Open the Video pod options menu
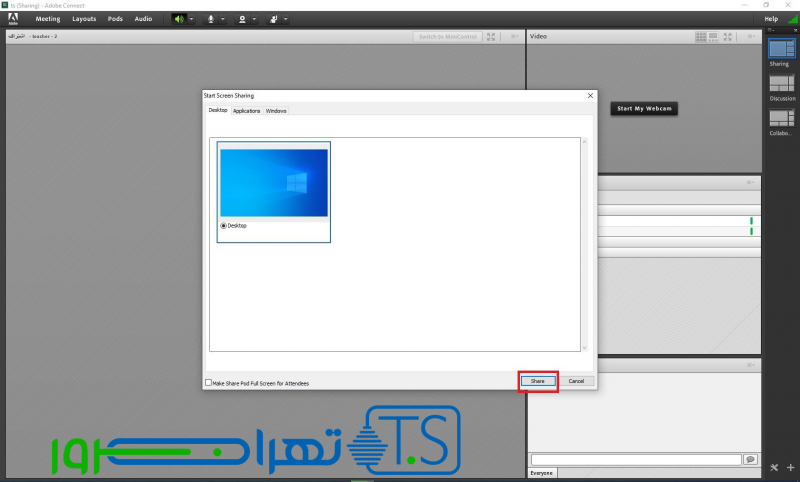The image size is (800, 482). [x=750, y=36]
